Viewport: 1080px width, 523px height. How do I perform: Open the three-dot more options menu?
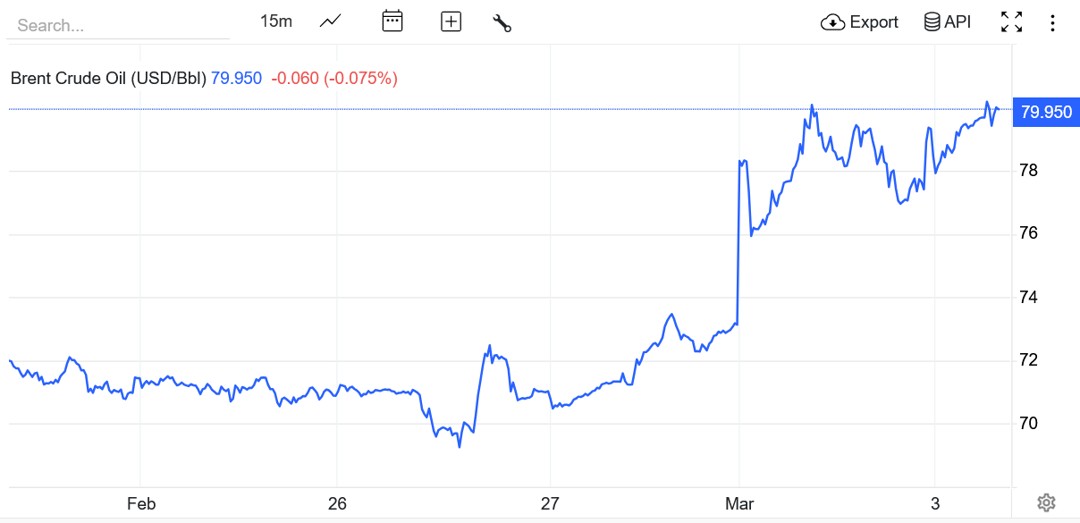(1052, 22)
